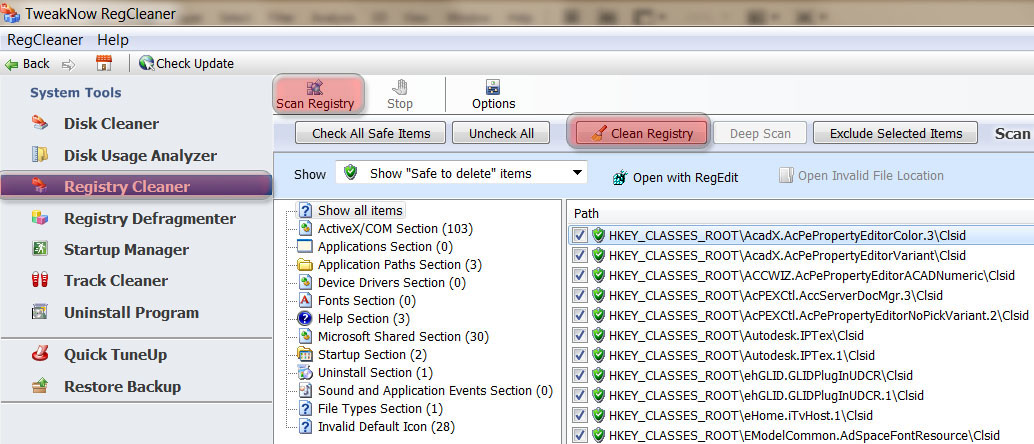Uncheck AcPEXCtl.AcPePropertyEditorNoPickVariant.2 checkbox
The width and height of the screenshot is (1034, 444).
580,315
